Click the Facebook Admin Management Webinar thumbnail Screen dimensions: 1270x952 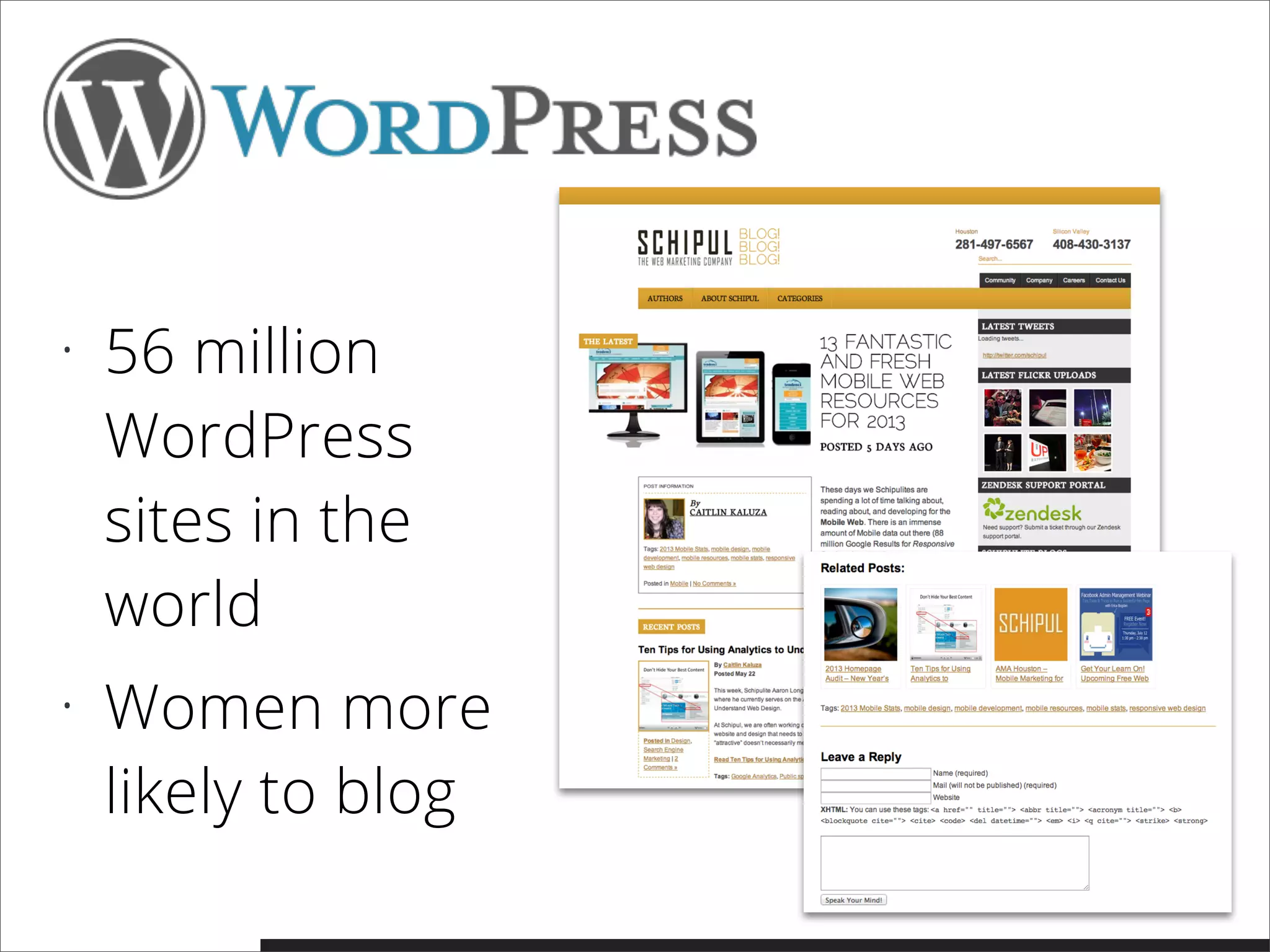[x=1116, y=624]
